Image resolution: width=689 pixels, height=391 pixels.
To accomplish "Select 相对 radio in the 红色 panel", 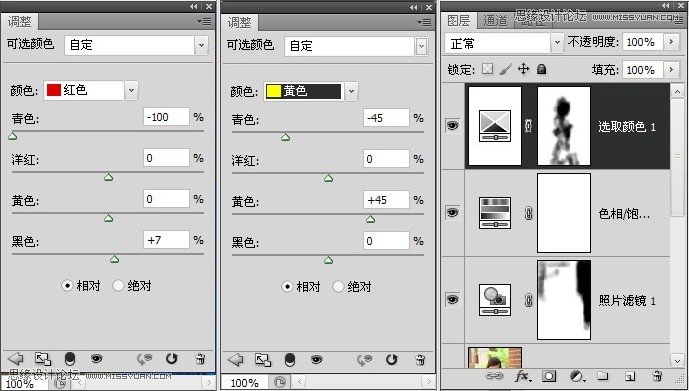I will tap(67, 286).
